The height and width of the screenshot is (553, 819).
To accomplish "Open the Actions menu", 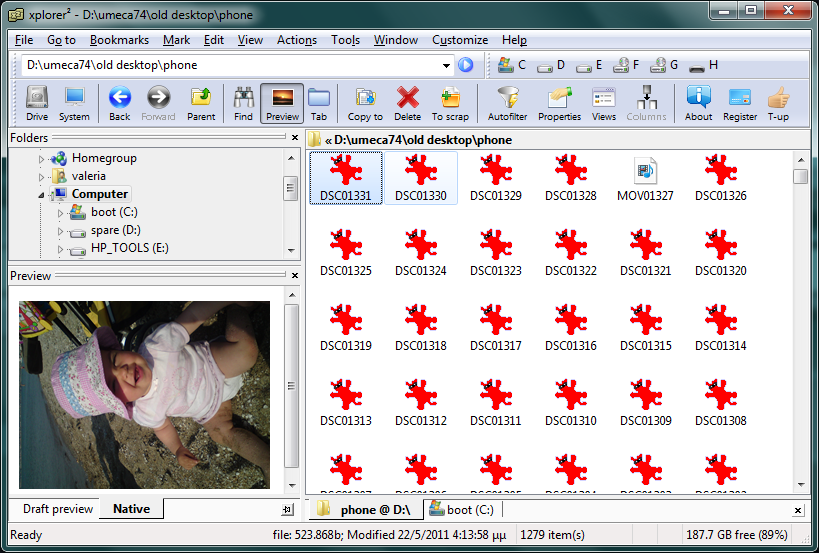I will (x=297, y=40).
